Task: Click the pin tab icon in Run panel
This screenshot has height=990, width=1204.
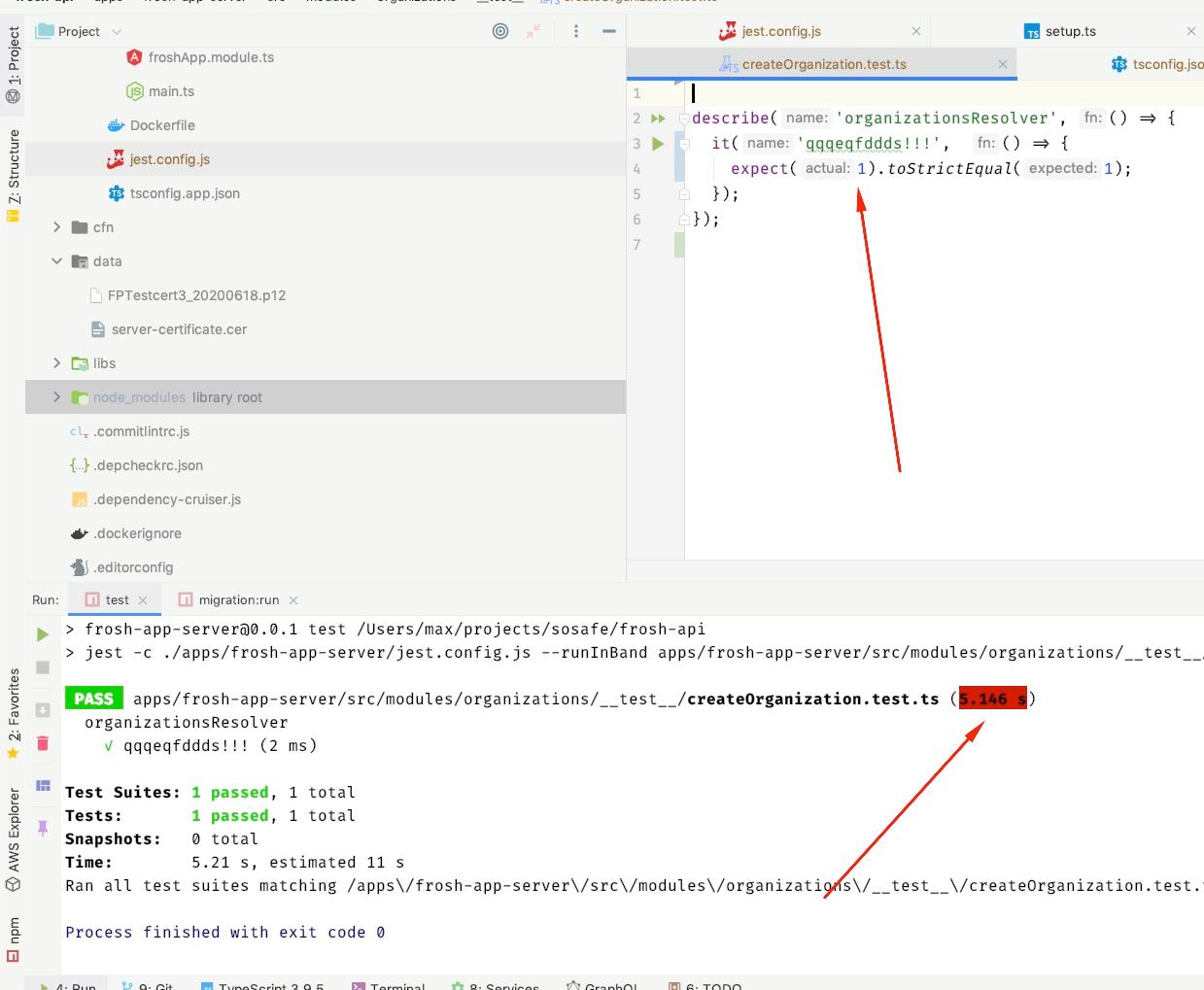Action: (43, 828)
